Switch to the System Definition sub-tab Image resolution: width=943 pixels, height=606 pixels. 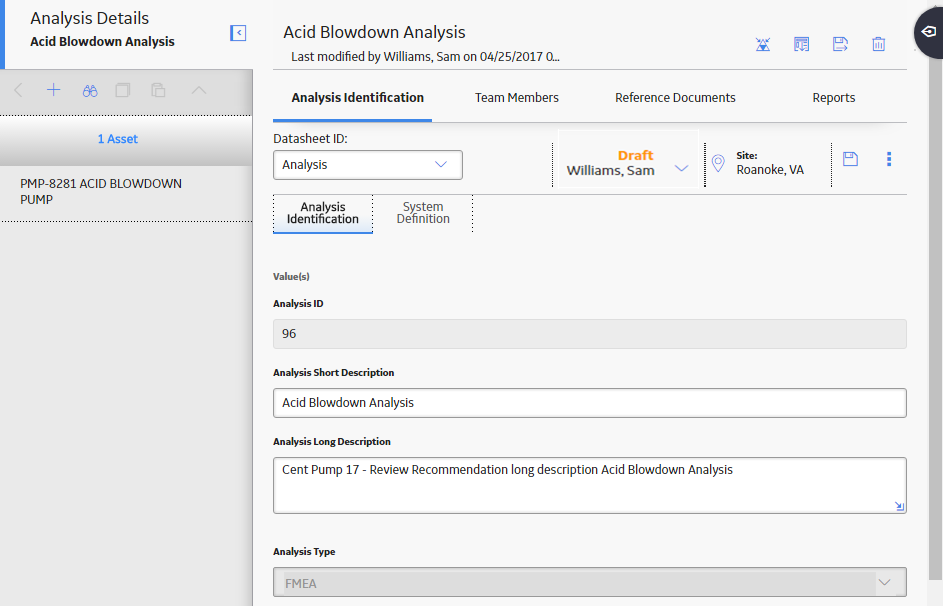pyautogui.click(x=423, y=213)
